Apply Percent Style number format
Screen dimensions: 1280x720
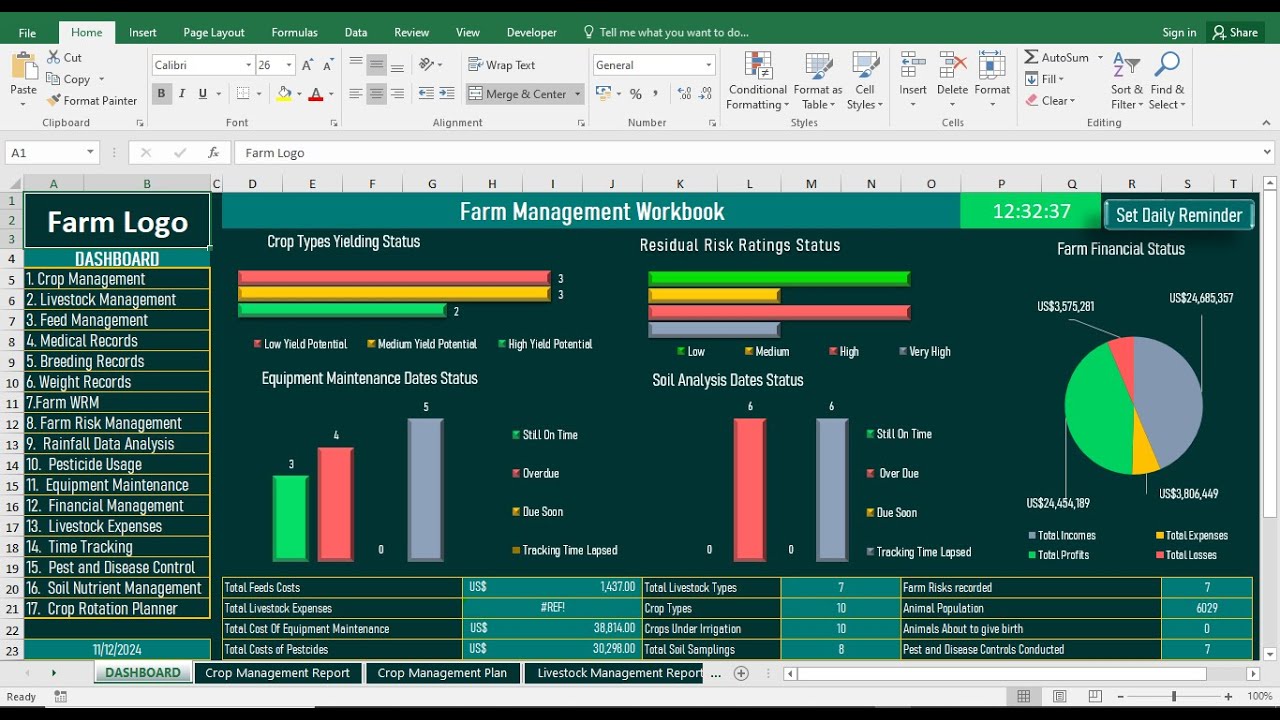coord(635,94)
